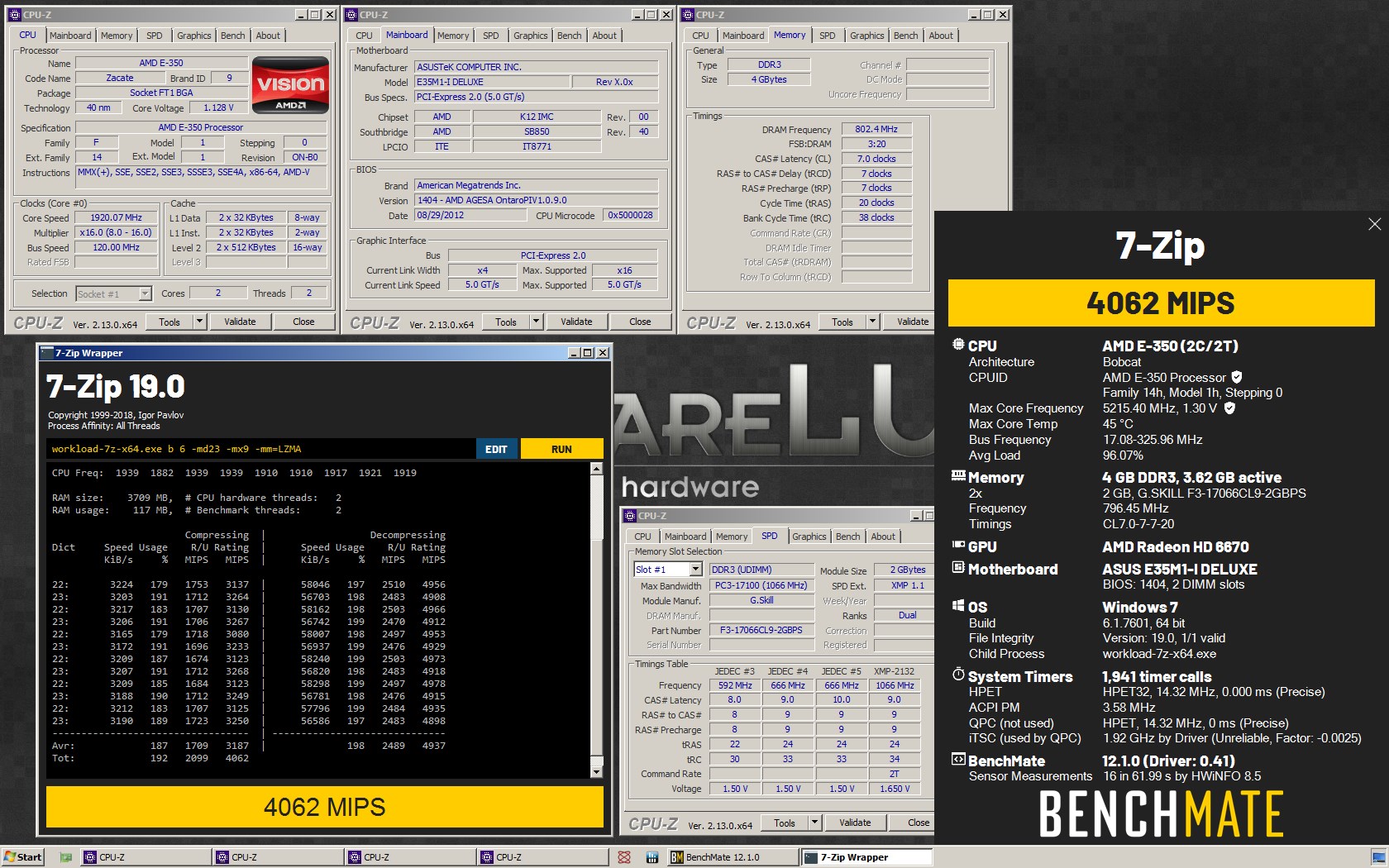
Task: Click the Memory icon in BenchMate panel
Action: (957, 476)
